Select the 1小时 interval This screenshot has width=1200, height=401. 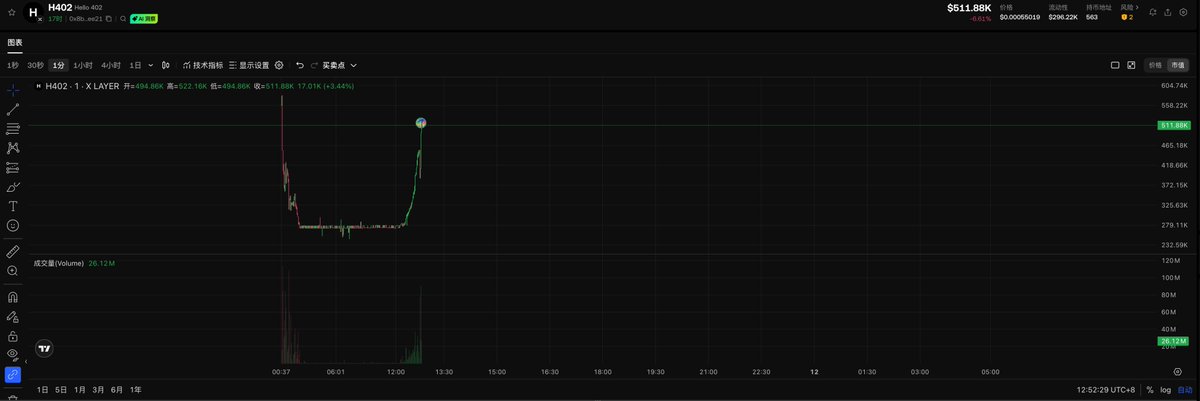coord(83,65)
